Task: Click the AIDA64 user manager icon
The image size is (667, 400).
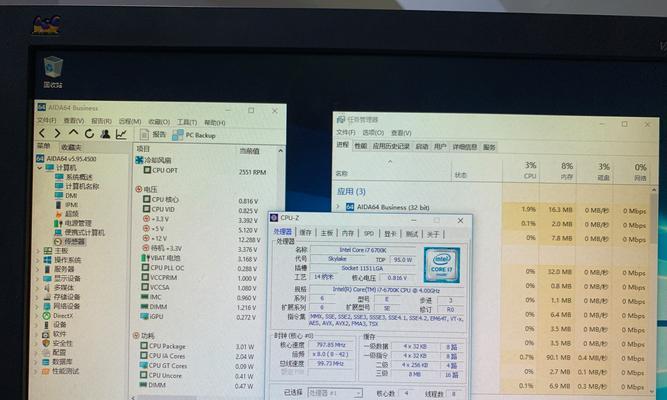Action: [x=105, y=134]
